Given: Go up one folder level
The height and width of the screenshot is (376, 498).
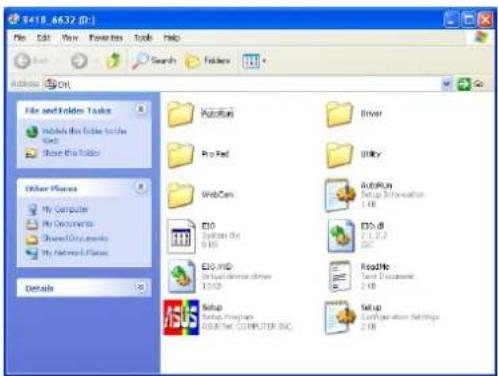Looking at the screenshot, I should [113, 60].
